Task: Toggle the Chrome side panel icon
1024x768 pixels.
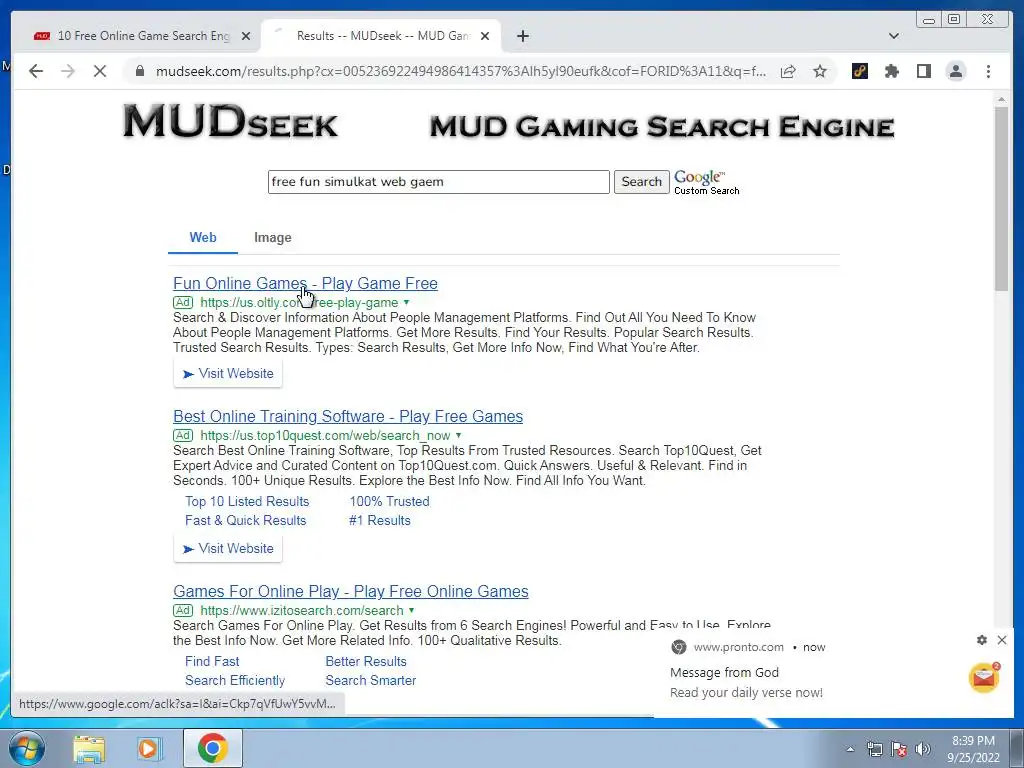Action: [923, 71]
